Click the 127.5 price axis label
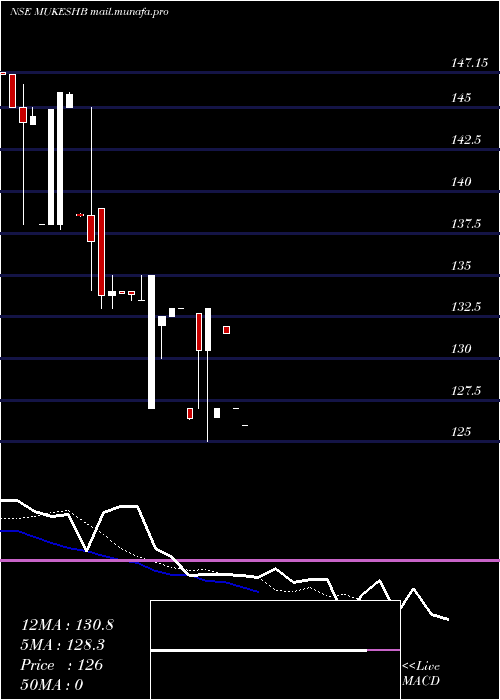The height and width of the screenshot is (700, 500). pos(466,391)
